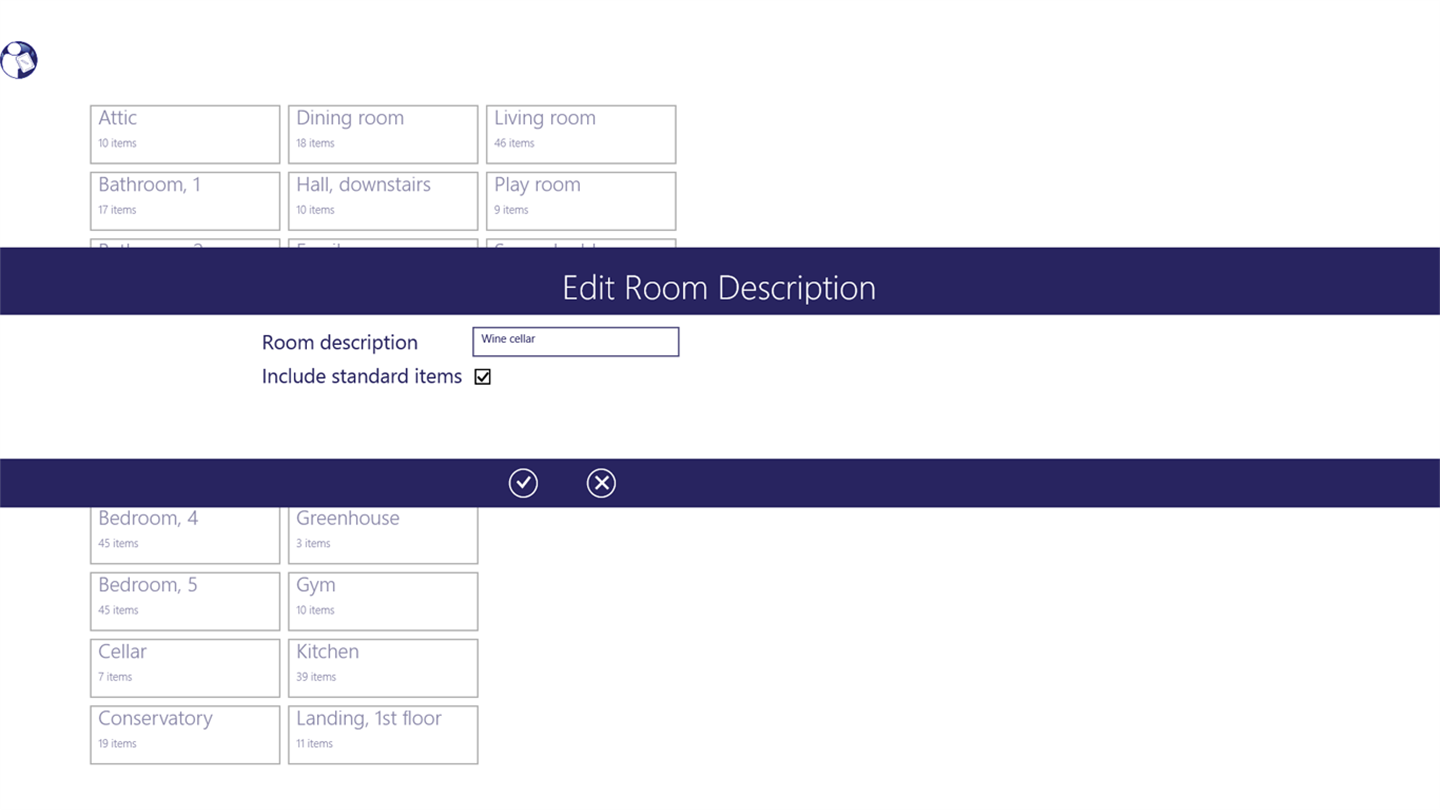The width and height of the screenshot is (1440, 810).
Task: Click the app logo icon
Action: [x=19, y=60]
